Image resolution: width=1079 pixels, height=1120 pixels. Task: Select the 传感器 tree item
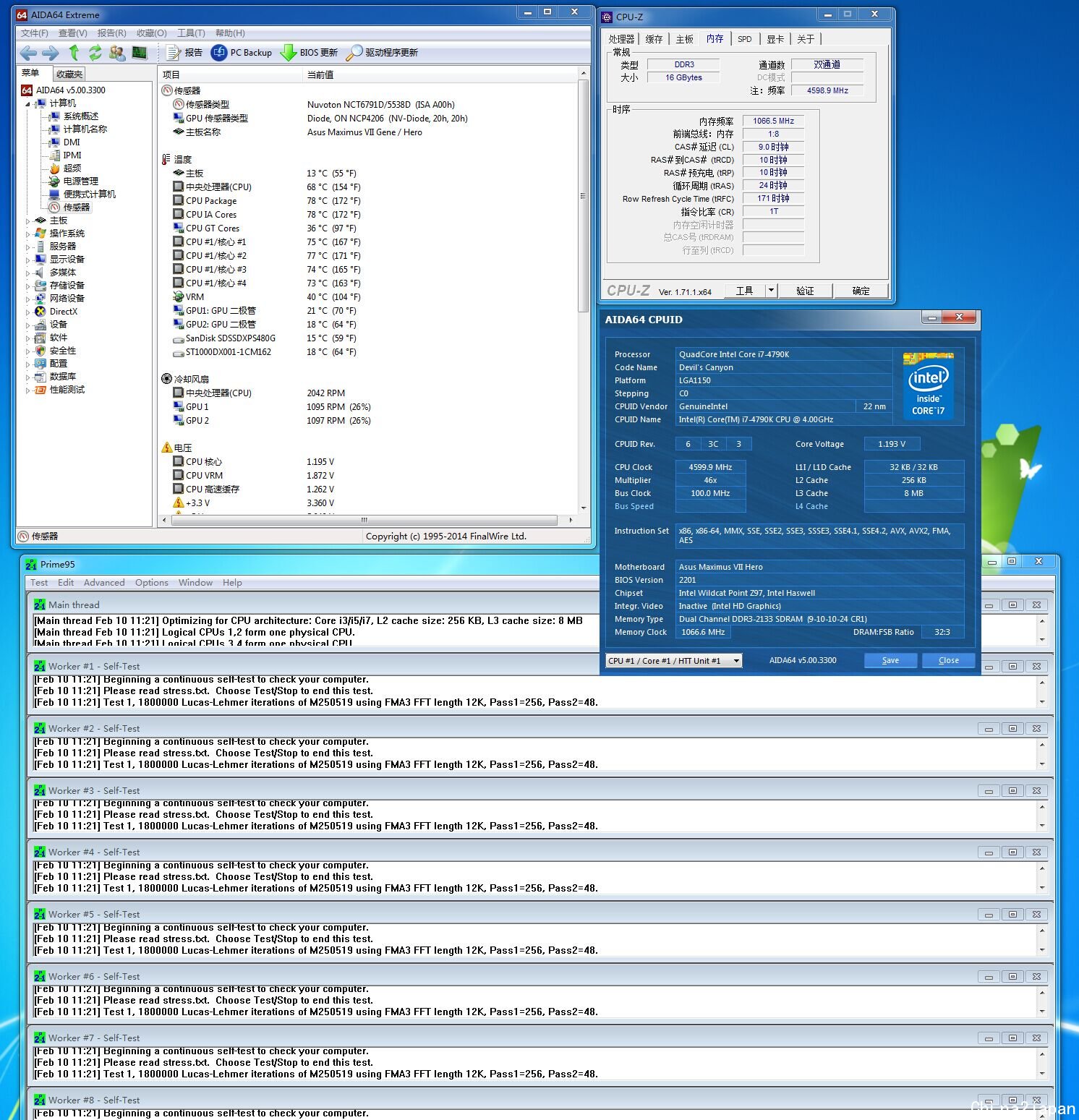point(70,207)
